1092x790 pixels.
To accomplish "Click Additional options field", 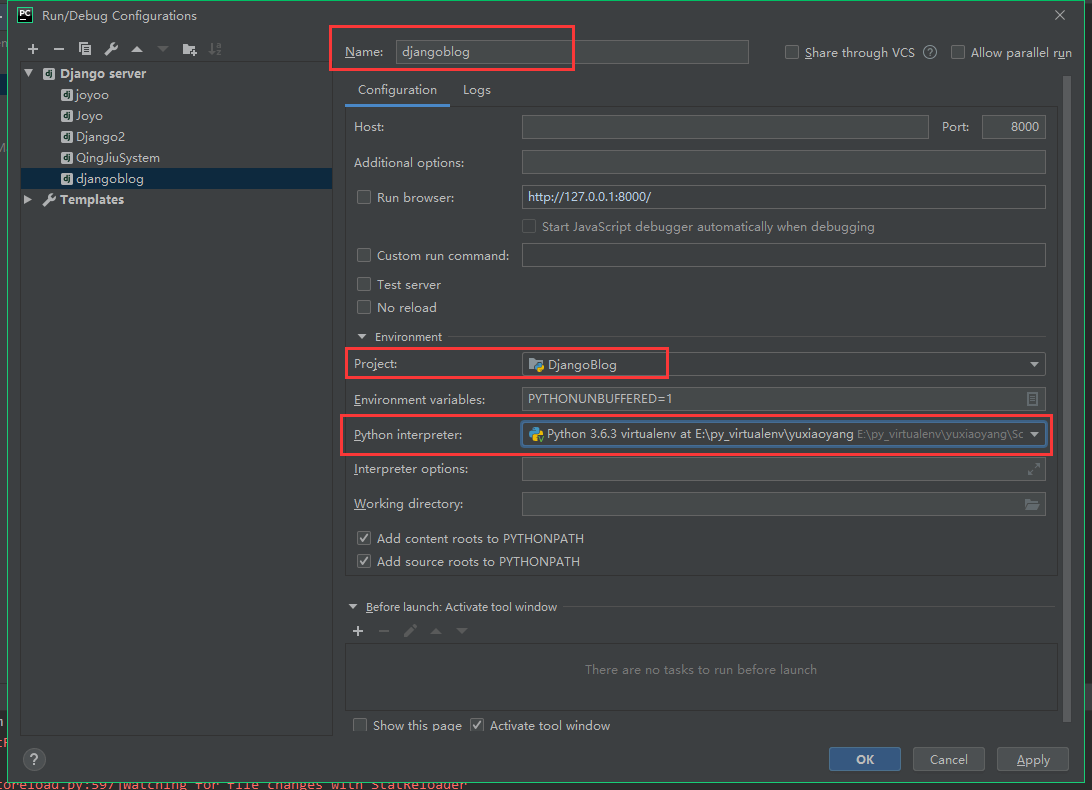I will point(783,162).
